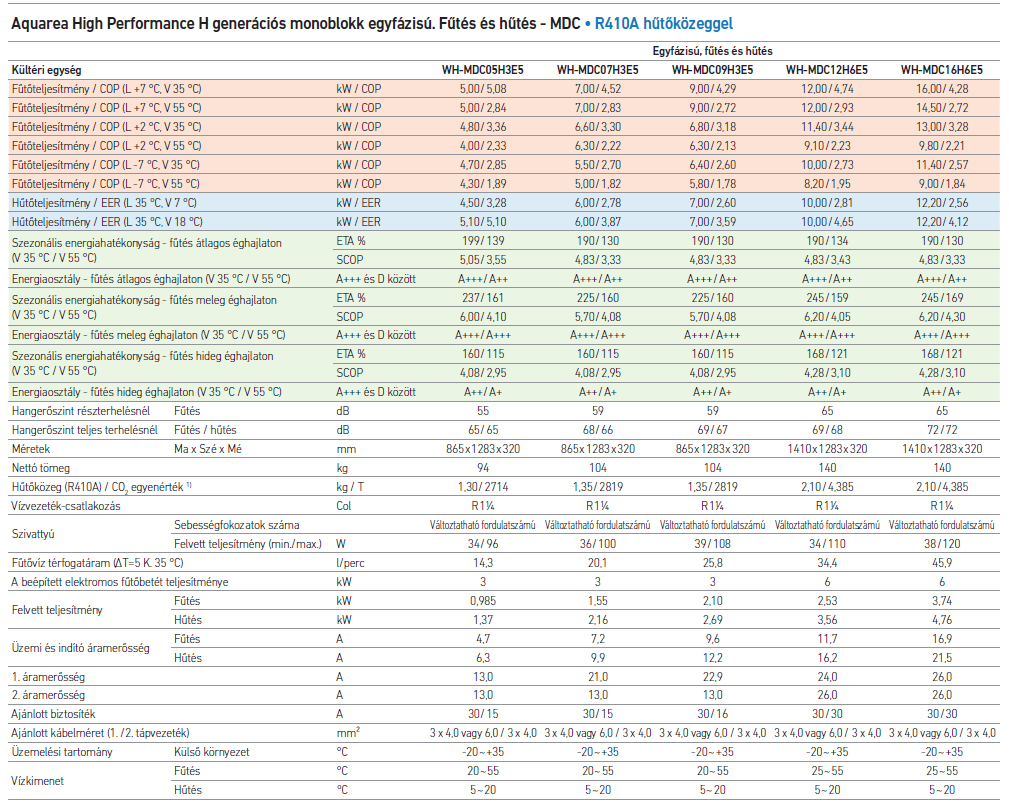Click flow rate value 45,9
The image size is (1009, 806).
tap(942, 563)
